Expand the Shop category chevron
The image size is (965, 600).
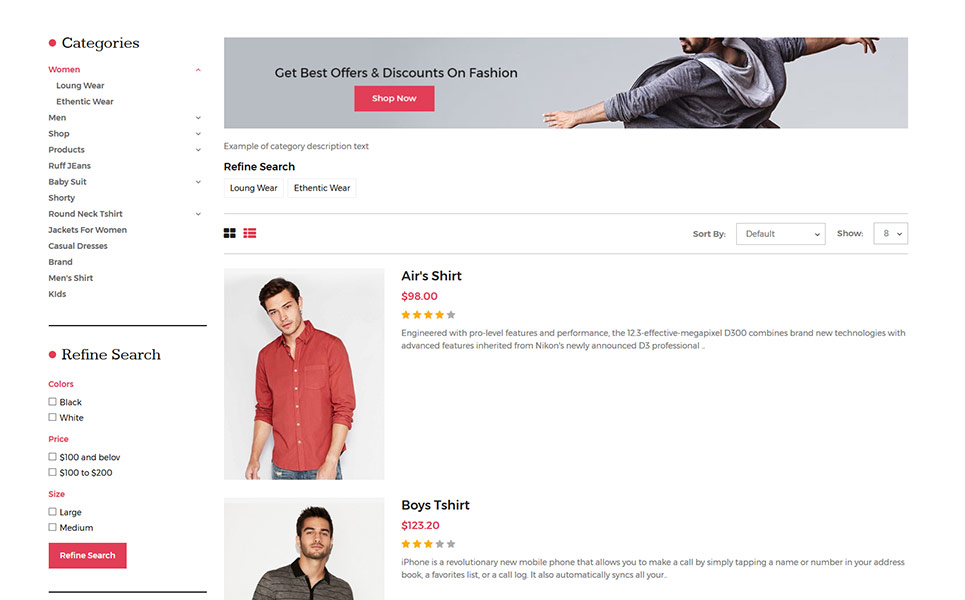(x=198, y=134)
